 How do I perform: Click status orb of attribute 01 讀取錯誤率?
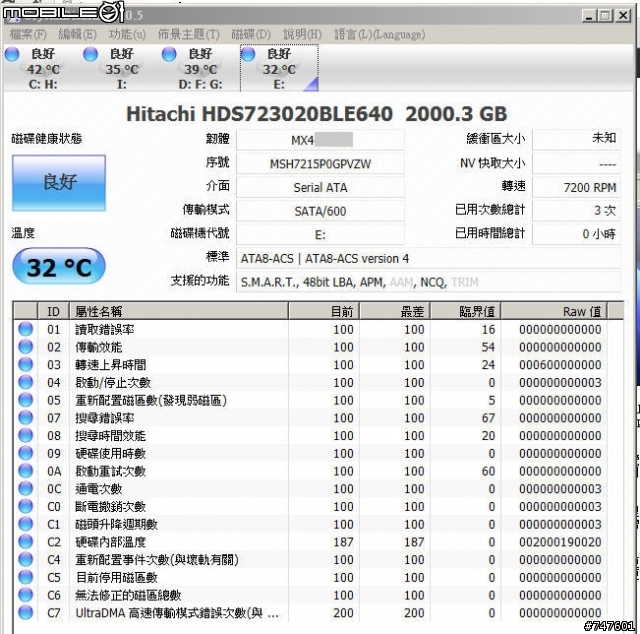[26, 329]
